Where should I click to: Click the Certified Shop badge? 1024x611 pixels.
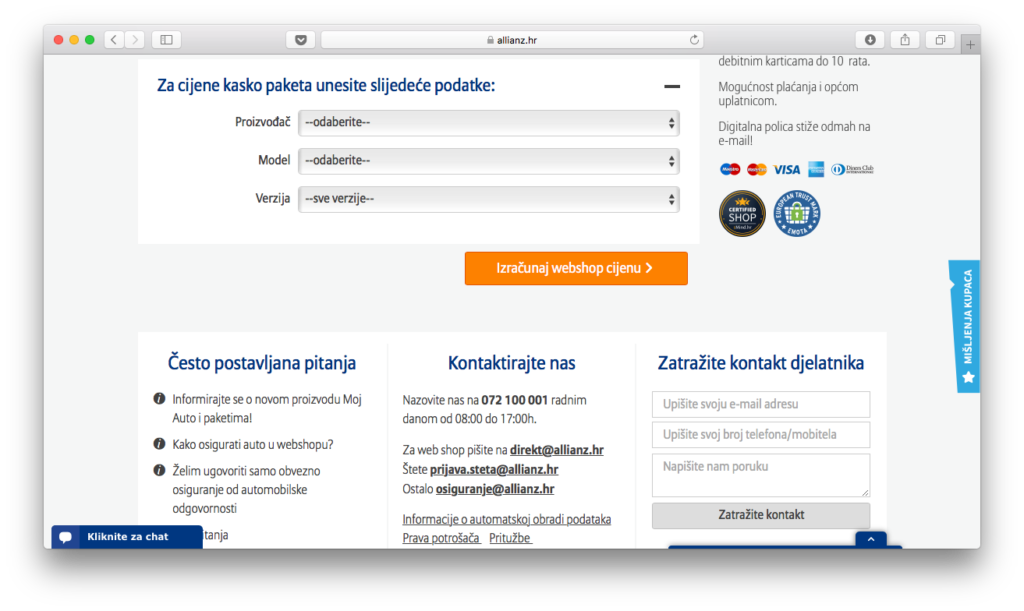click(x=742, y=213)
